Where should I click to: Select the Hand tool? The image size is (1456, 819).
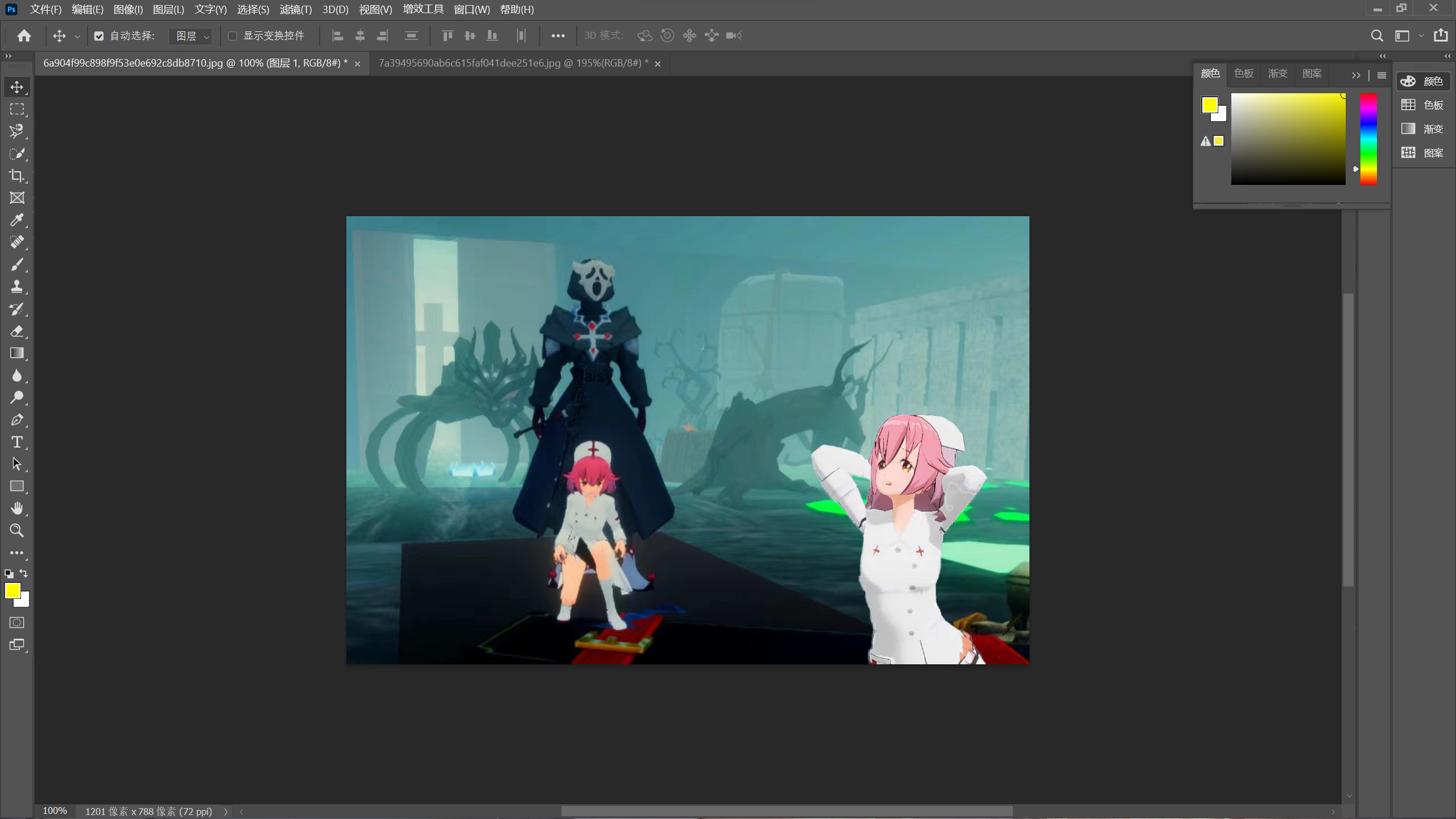coord(17,508)
